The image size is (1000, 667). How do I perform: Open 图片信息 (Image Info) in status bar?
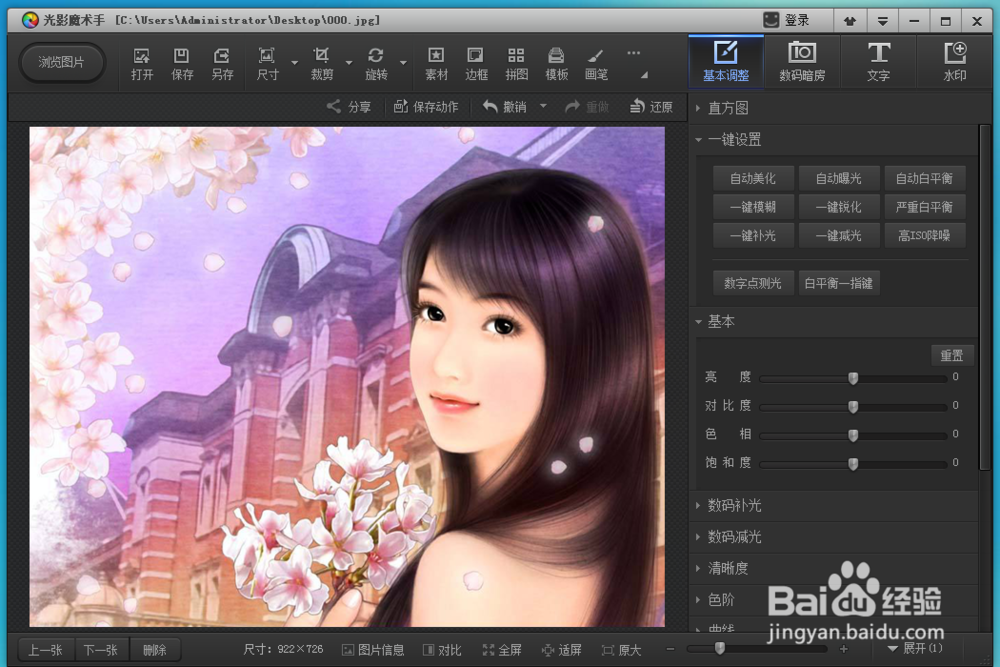coord(373,650)
